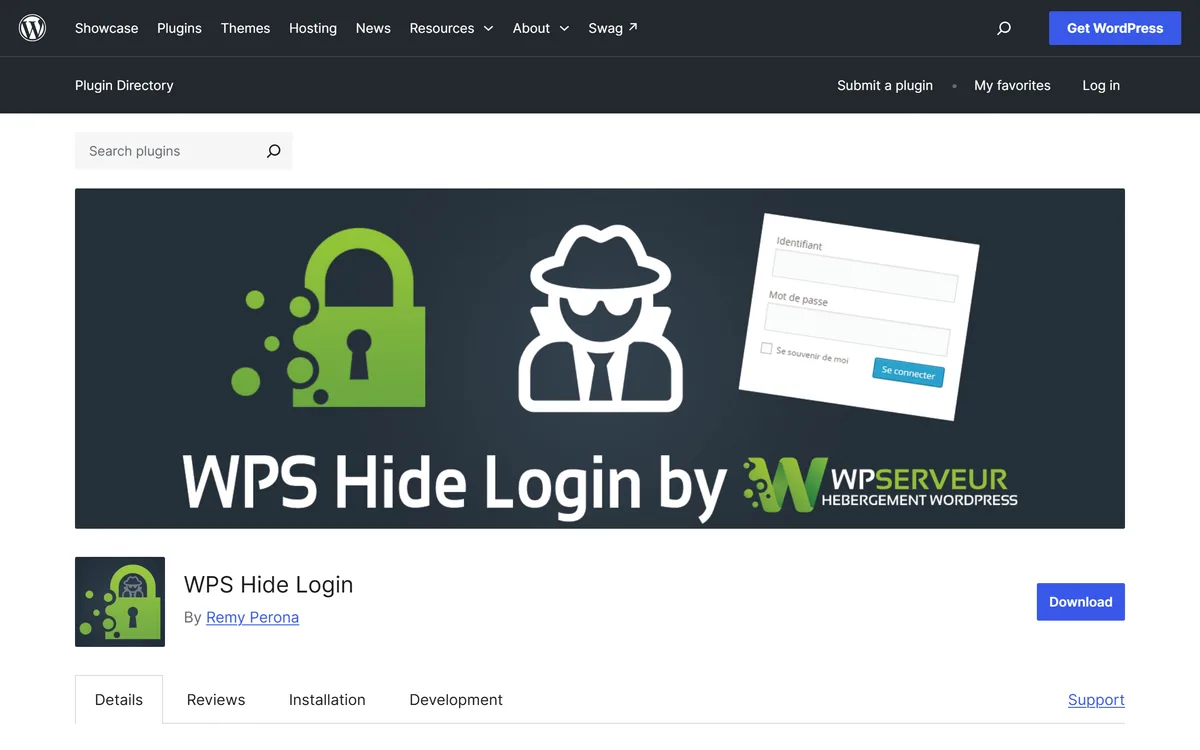Expand the Resources dropdown menu
1200x750 pixels.
pyautogui.click(x=451, y=28)
